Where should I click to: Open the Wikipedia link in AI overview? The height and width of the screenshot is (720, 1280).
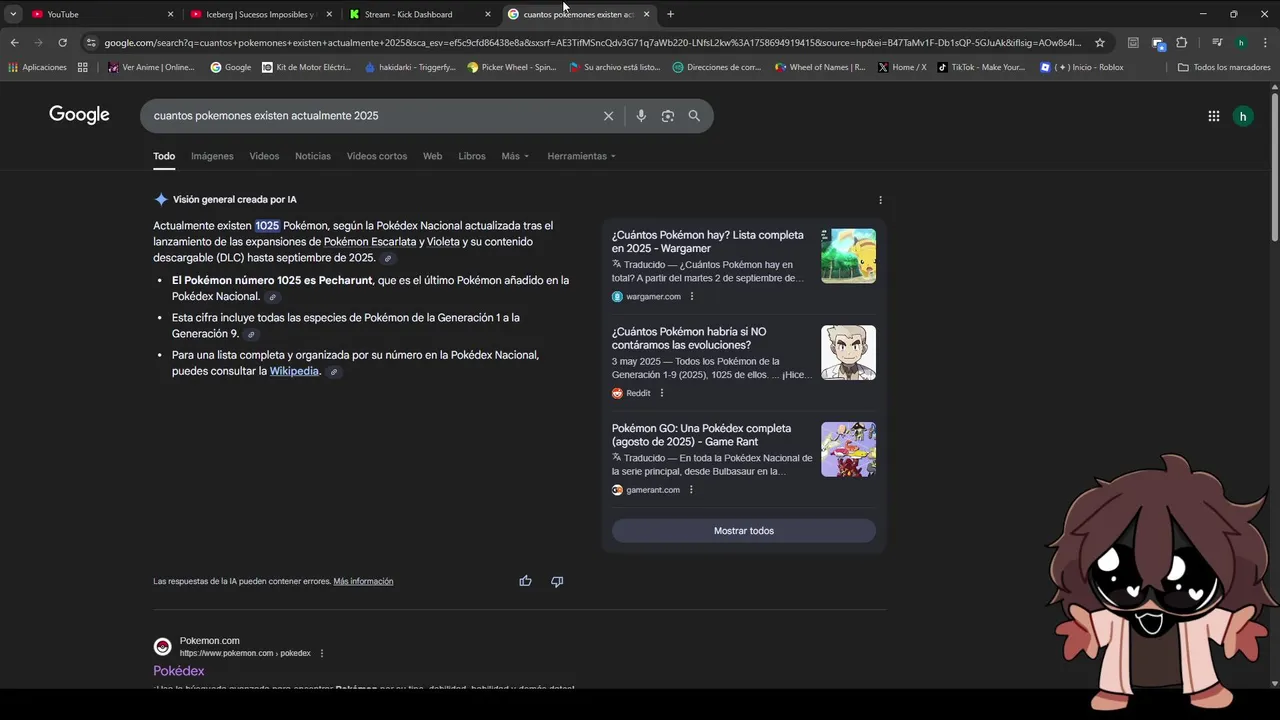point(294,371)
